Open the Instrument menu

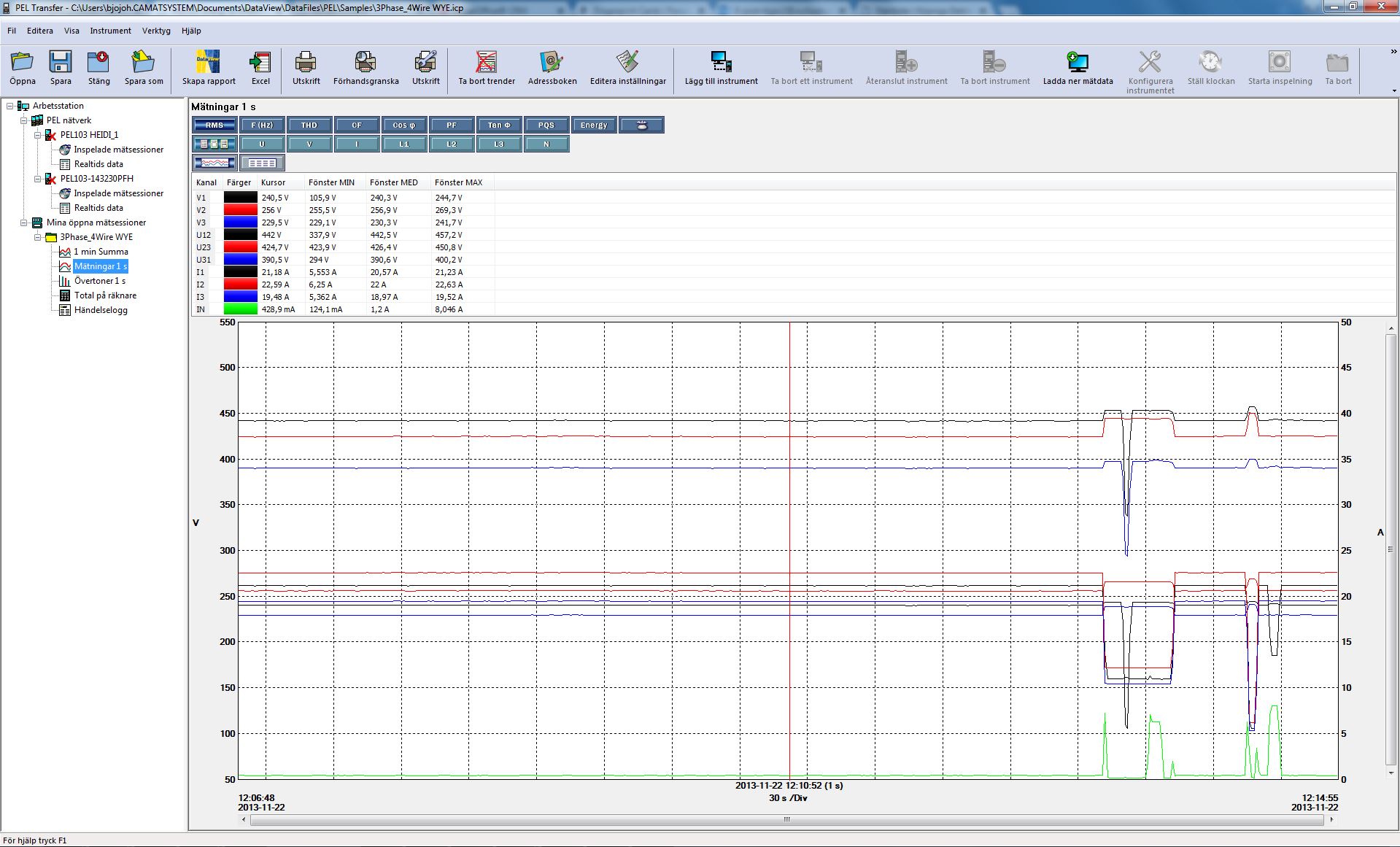coord(110,31)
